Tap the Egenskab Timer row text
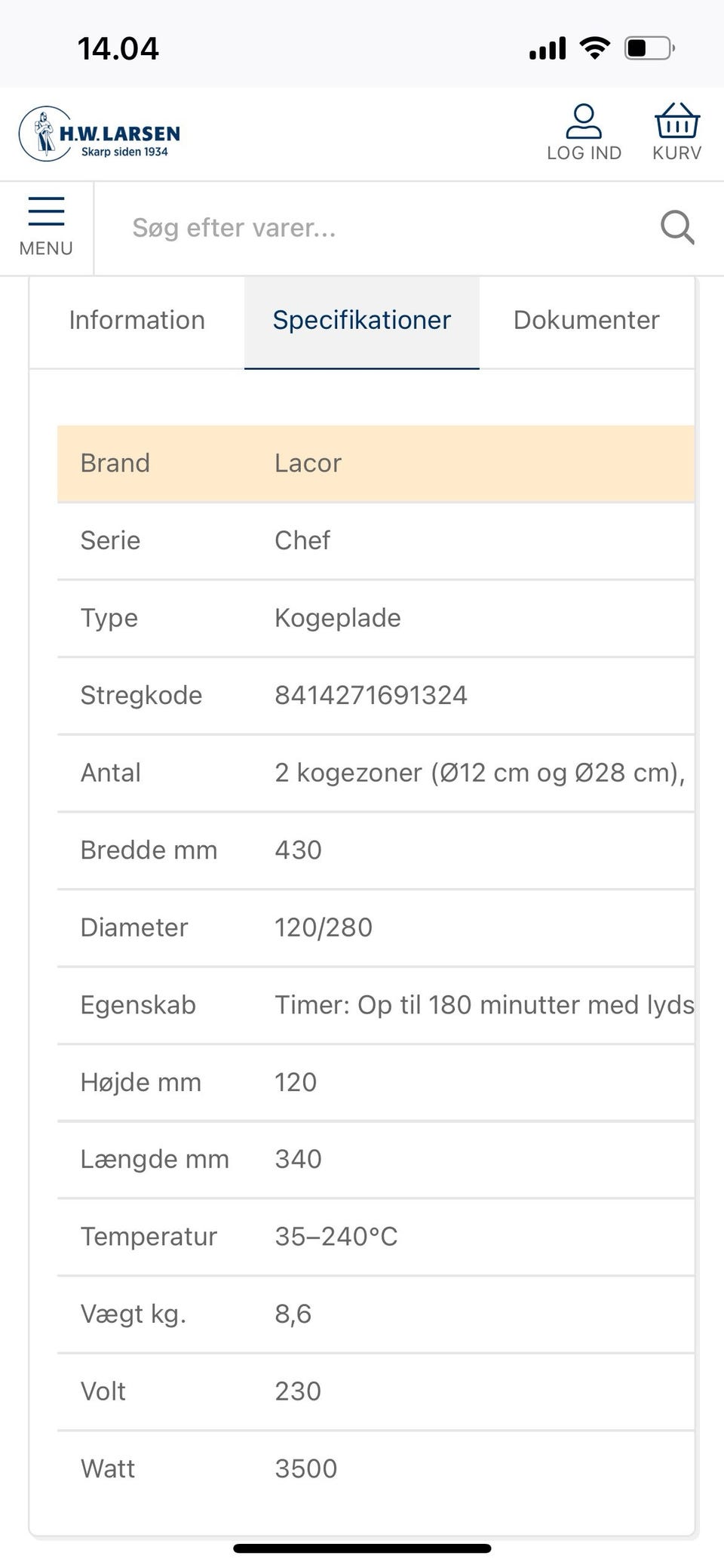Screen dimensions: 724x1568 pyautogui.click(x=483, y=1005)
